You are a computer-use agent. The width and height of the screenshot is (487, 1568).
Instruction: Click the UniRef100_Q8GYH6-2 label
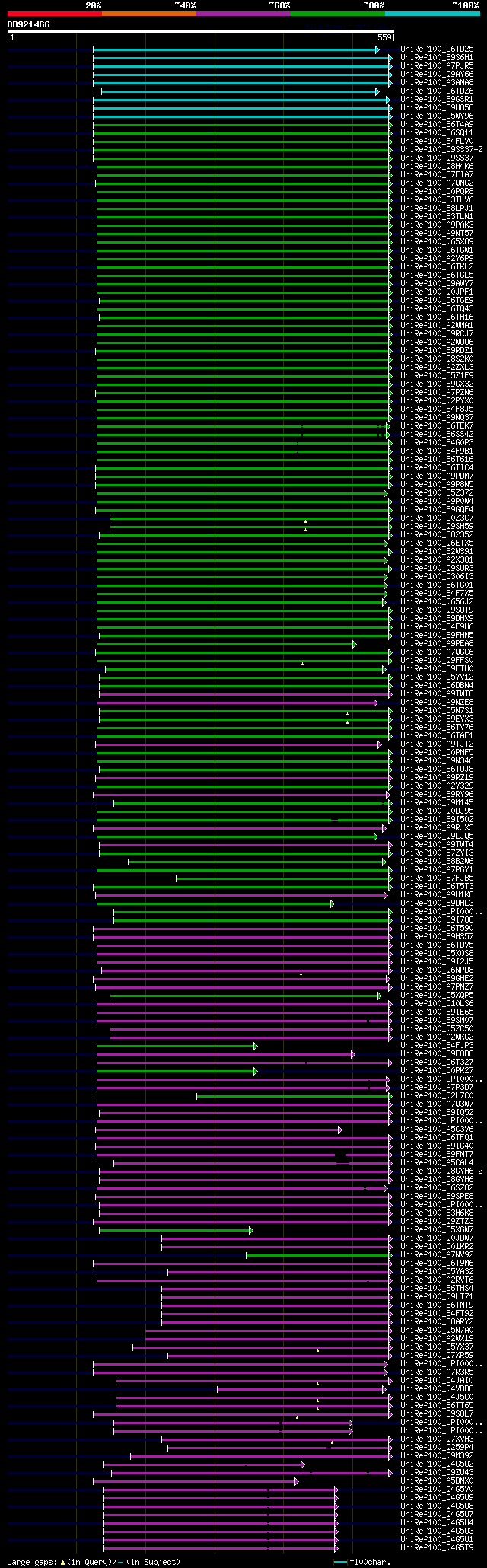(441, 1171)
